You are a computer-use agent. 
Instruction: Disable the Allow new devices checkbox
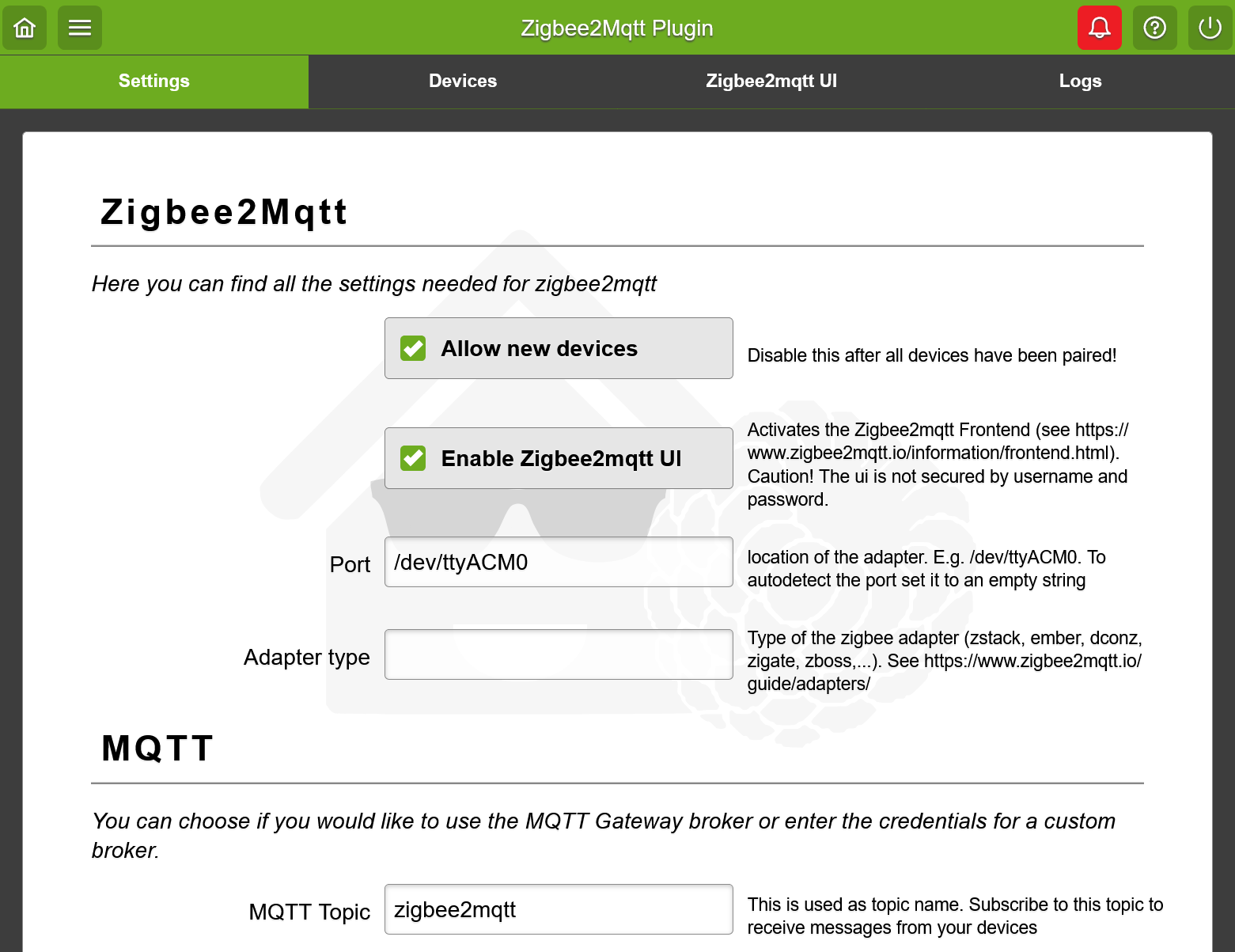[413, 348]
